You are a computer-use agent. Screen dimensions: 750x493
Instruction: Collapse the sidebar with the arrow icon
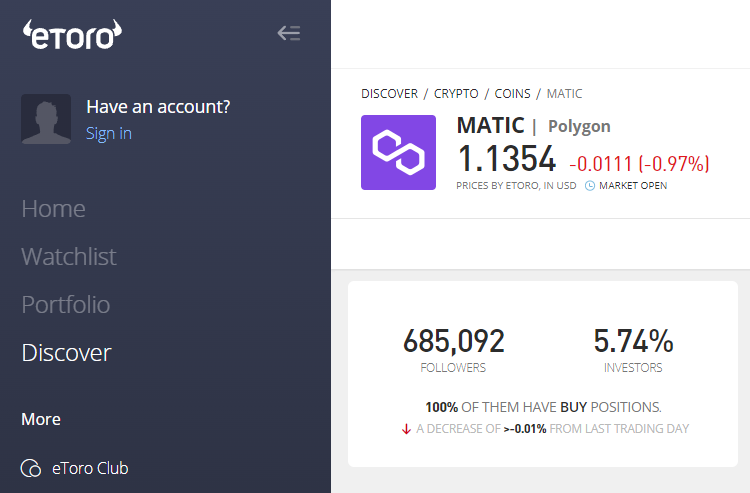[x=289, y=33]
